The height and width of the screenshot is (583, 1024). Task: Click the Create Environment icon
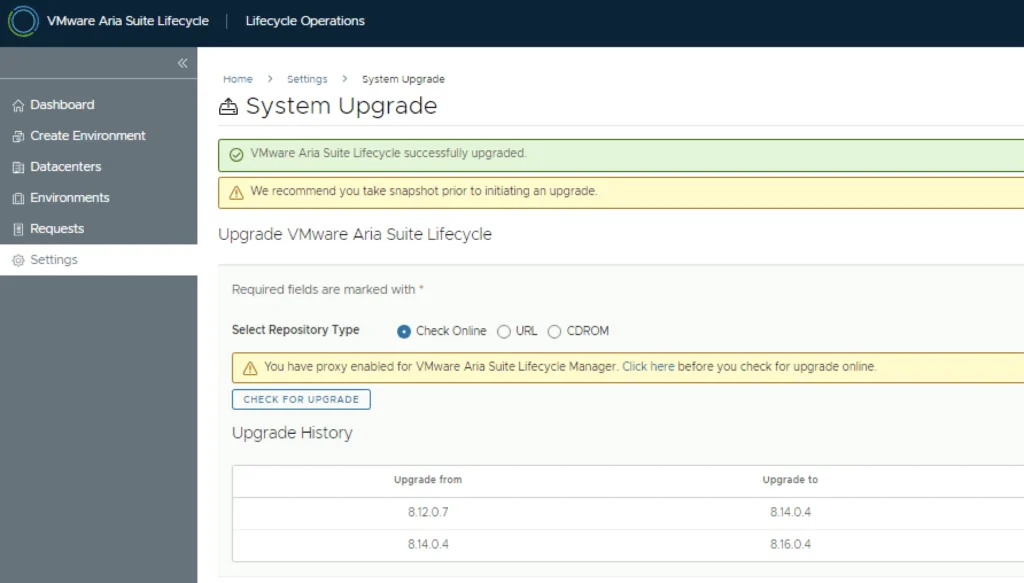(18, 136)
